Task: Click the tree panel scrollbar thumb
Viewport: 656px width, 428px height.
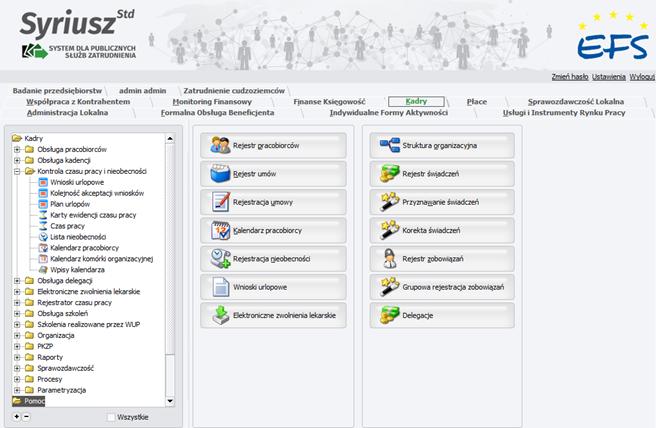Action: click(x=170, y=249)
